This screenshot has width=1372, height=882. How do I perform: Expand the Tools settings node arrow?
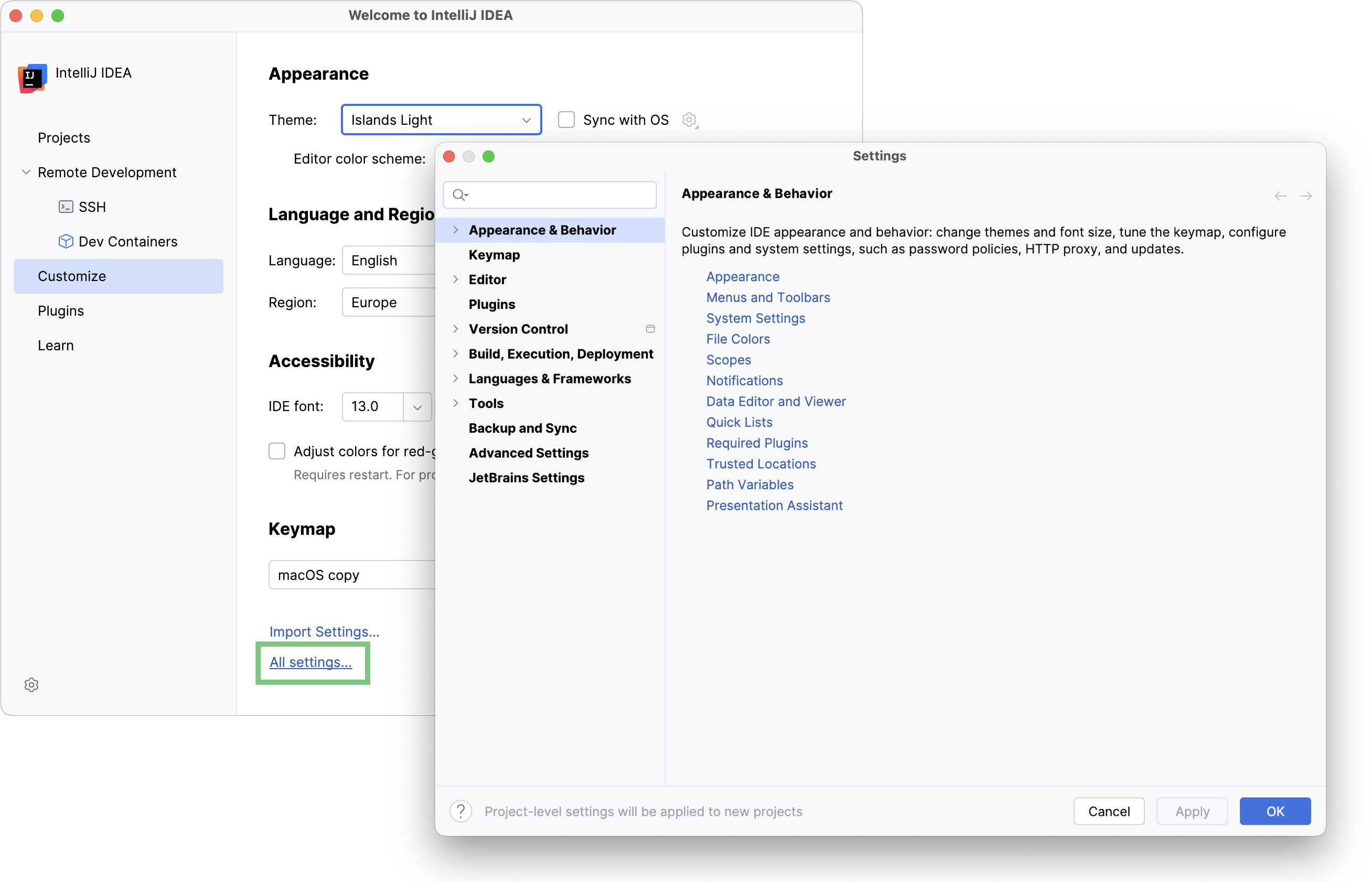pos(455,403)
